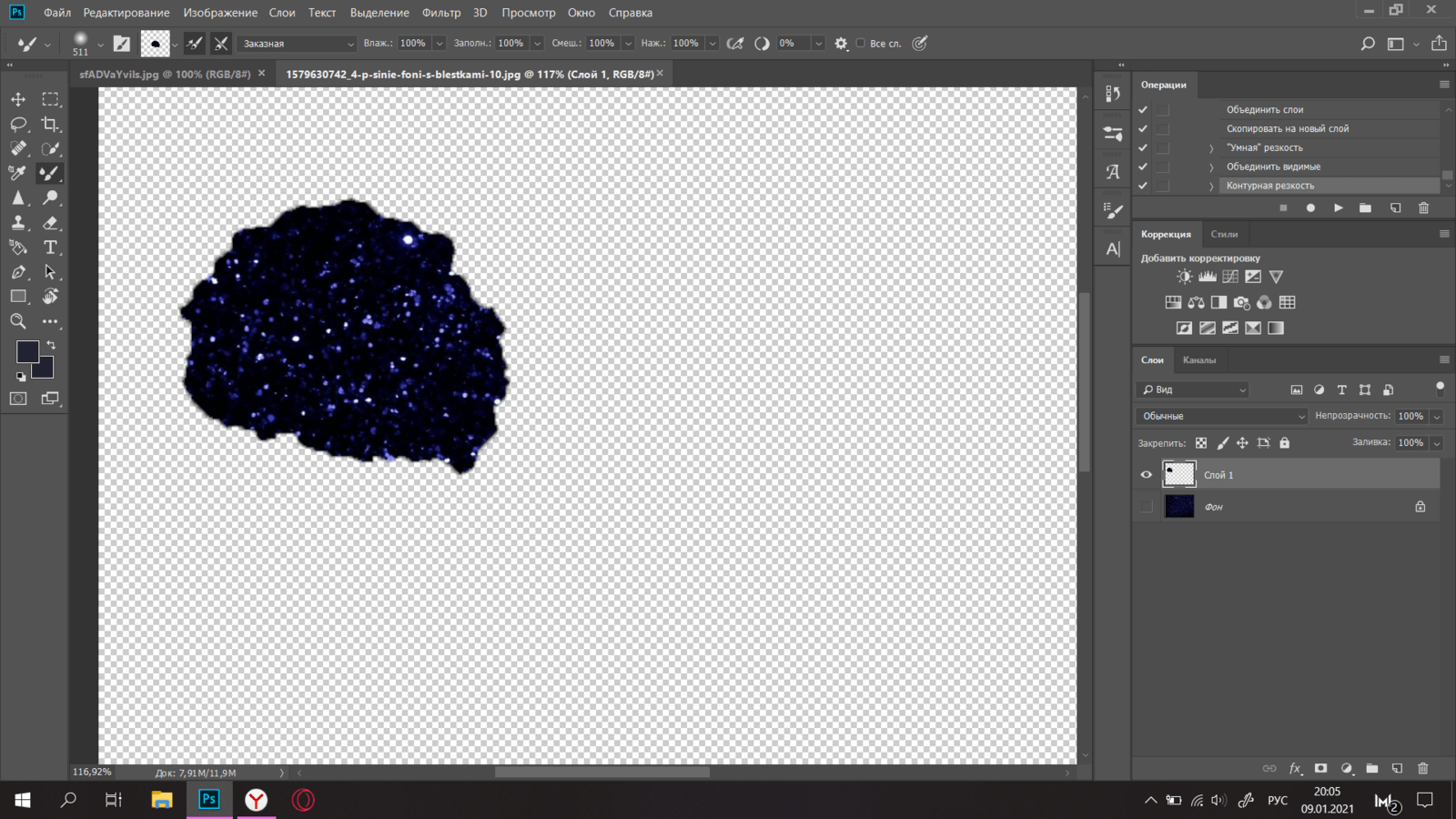Open the Обычные blend mode dropdown
Screen dimensions: 1456x819
(1222, 416)
